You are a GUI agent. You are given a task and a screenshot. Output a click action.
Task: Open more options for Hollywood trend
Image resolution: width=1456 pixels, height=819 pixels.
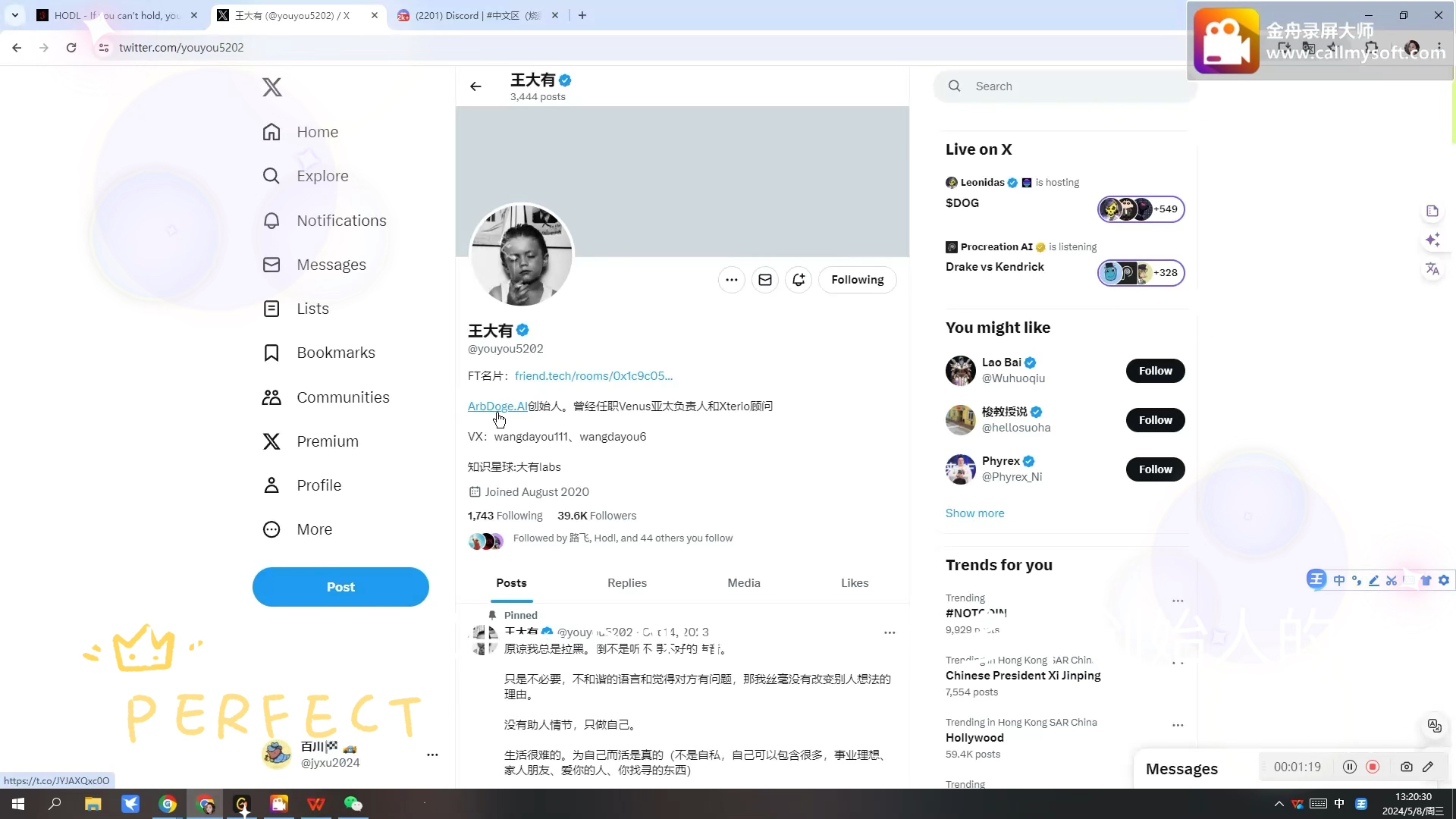[1178, 726]
